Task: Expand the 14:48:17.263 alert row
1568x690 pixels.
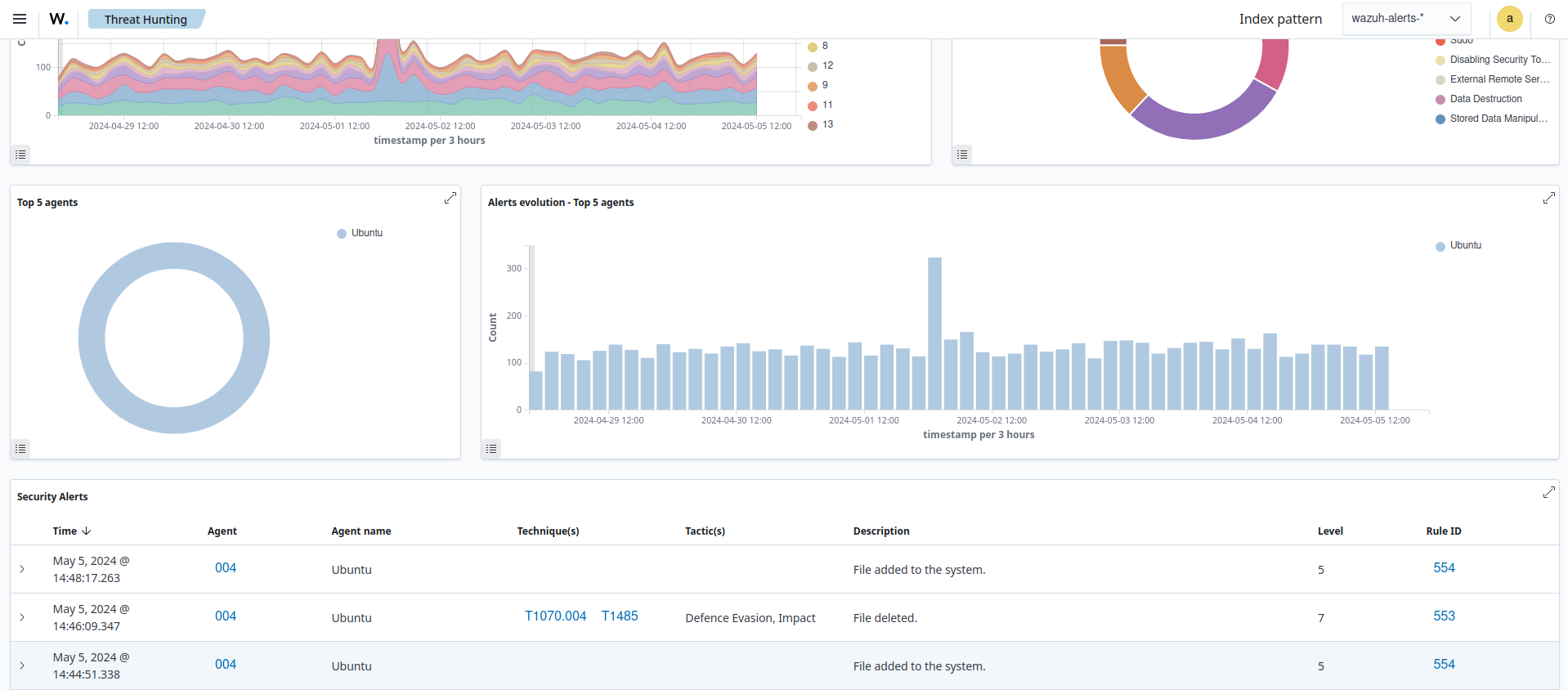Action: [22, 569]
